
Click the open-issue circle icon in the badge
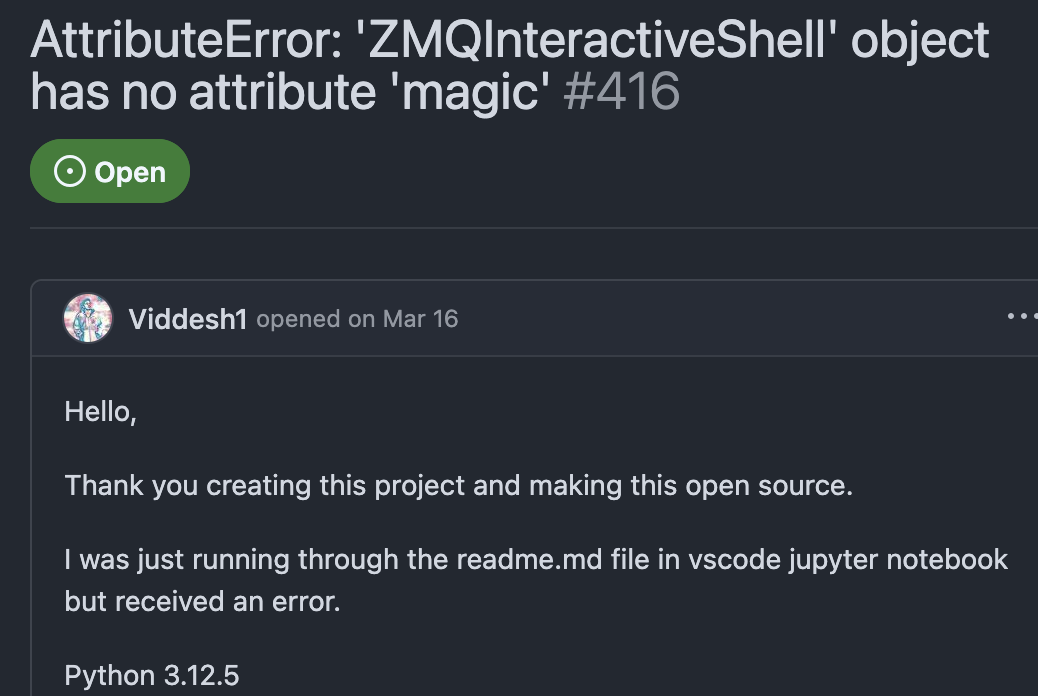tap(69, 172)
